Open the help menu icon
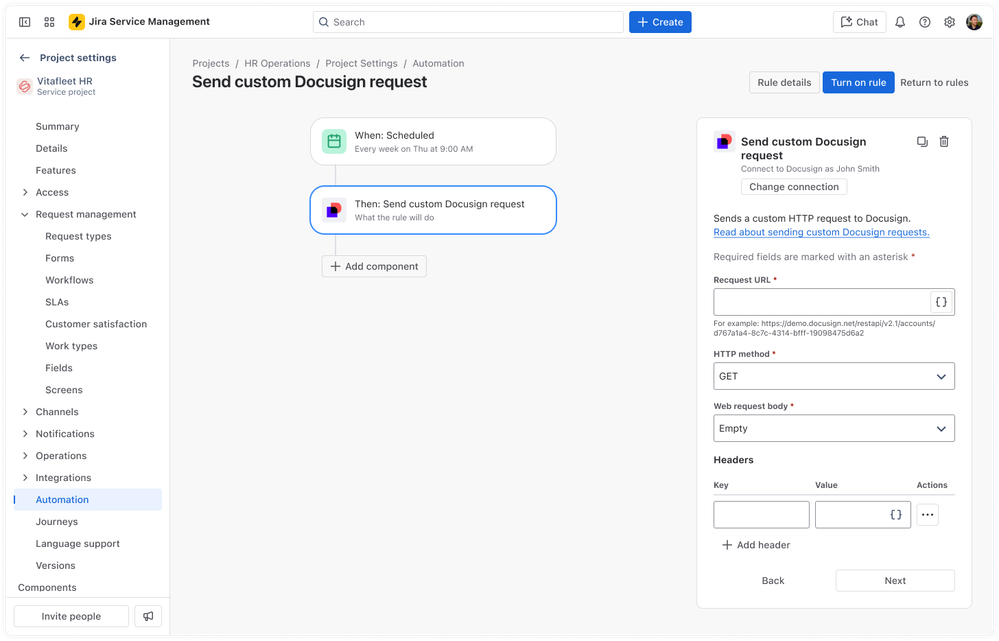 click(x=924, y=21)
